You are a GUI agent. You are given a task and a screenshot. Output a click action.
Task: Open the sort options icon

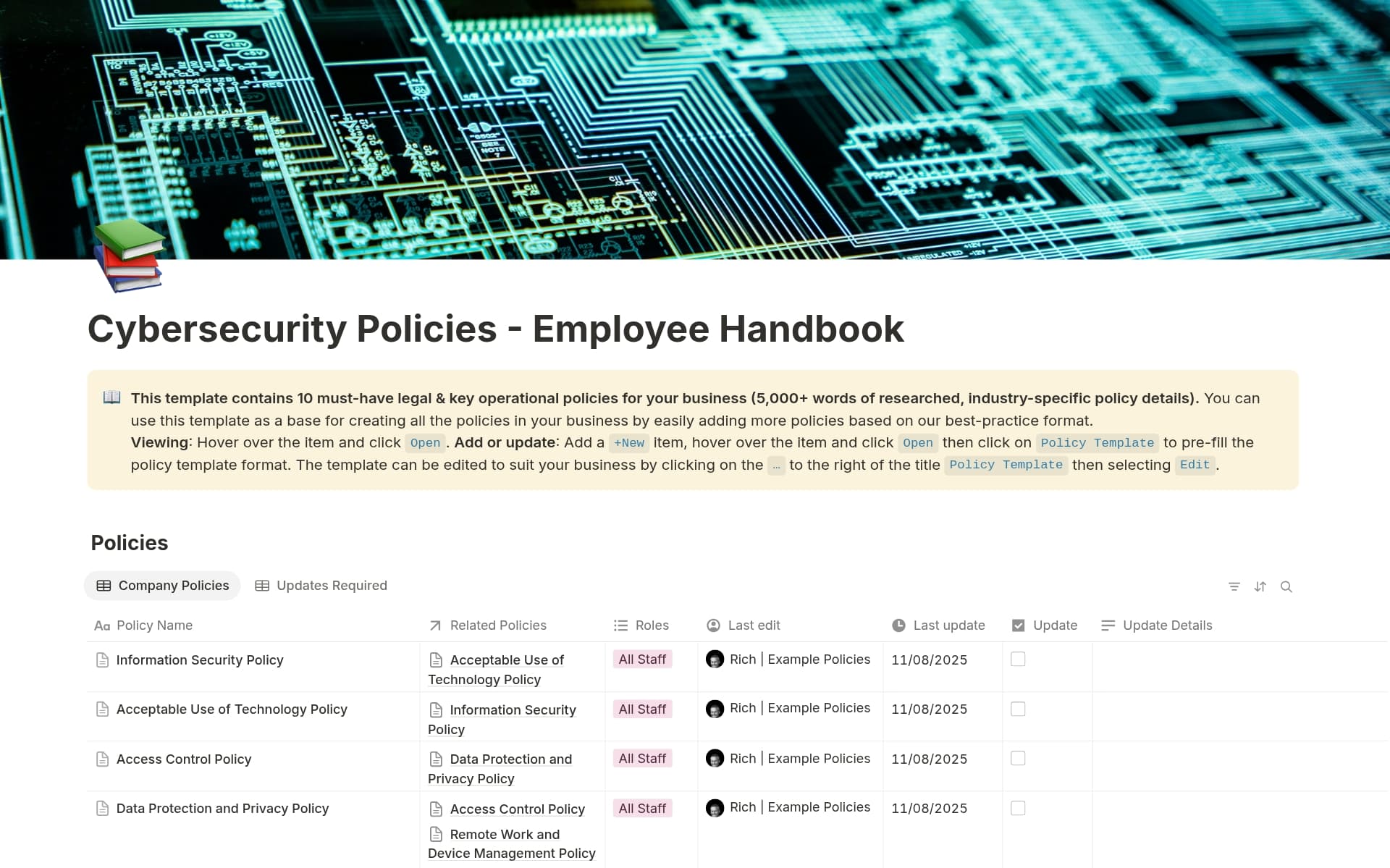[1260, 586]
